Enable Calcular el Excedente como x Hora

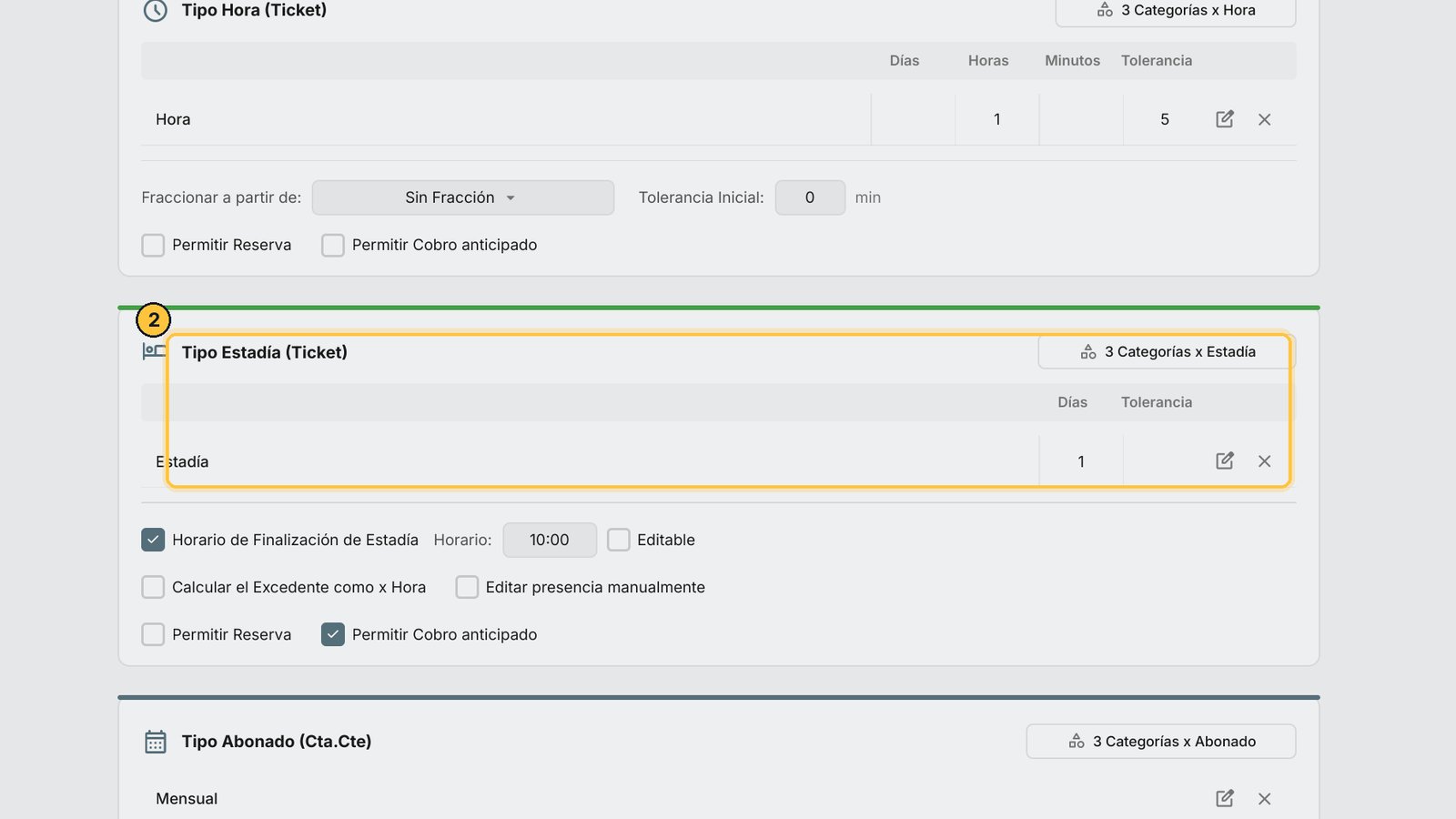(153, 587)
